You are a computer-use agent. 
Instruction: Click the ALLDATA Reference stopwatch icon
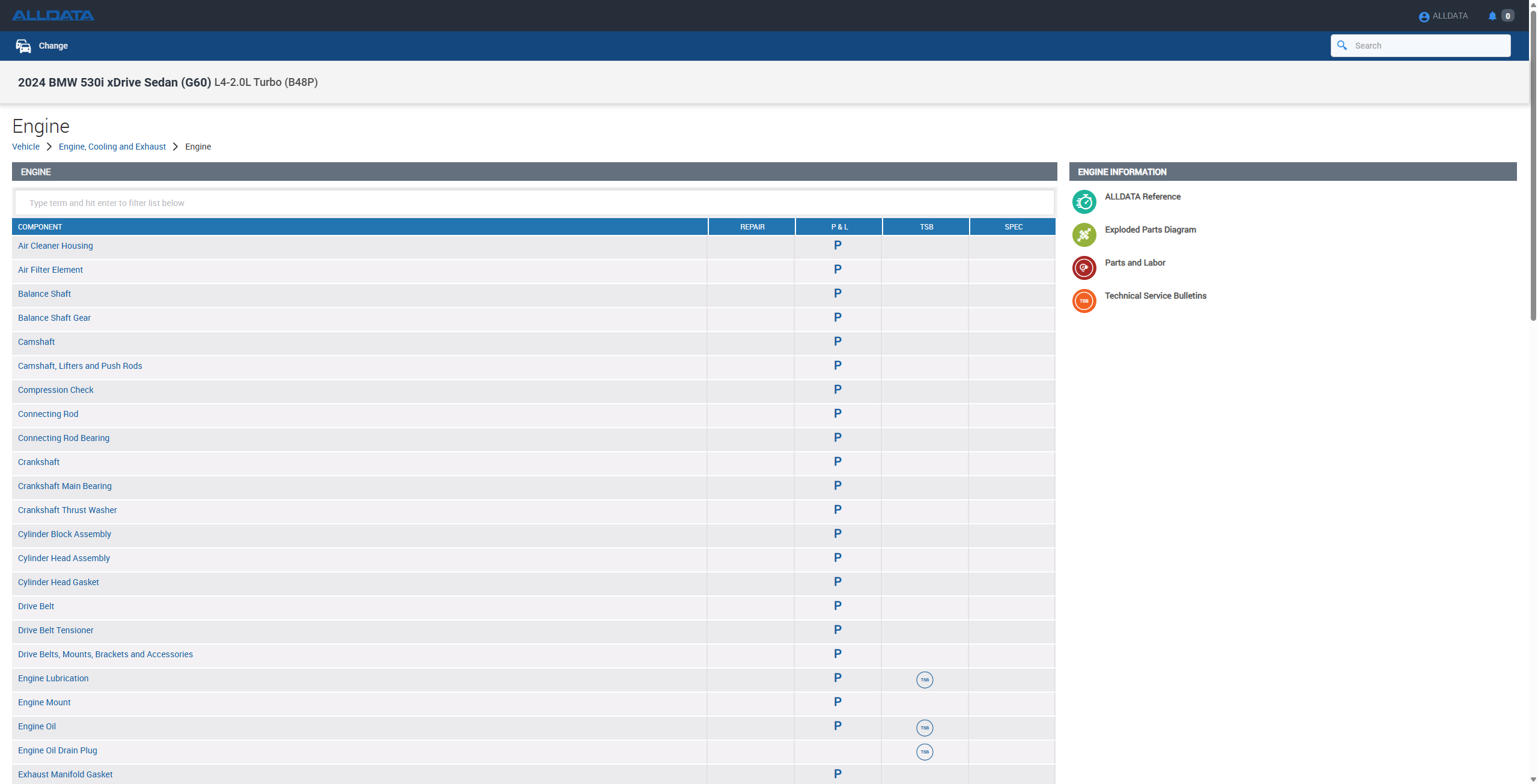pos(1084,202)
